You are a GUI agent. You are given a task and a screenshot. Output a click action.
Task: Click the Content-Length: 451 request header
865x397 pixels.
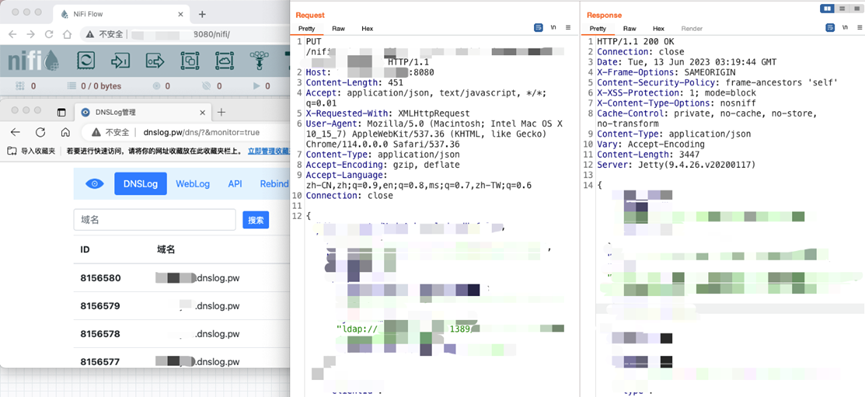(354, 83)
